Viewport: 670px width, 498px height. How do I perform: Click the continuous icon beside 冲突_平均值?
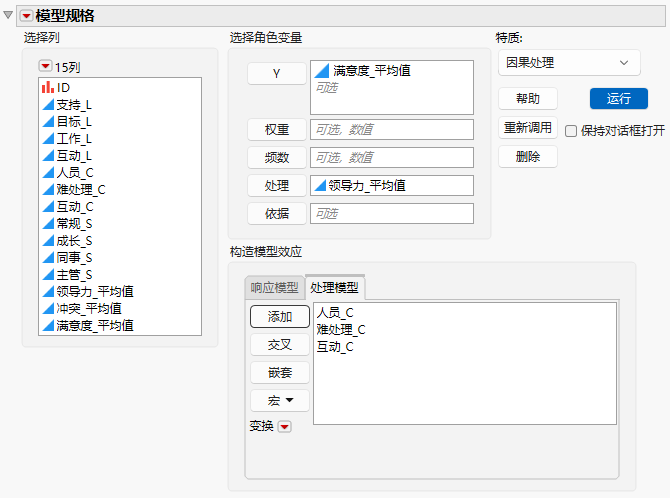48,309
